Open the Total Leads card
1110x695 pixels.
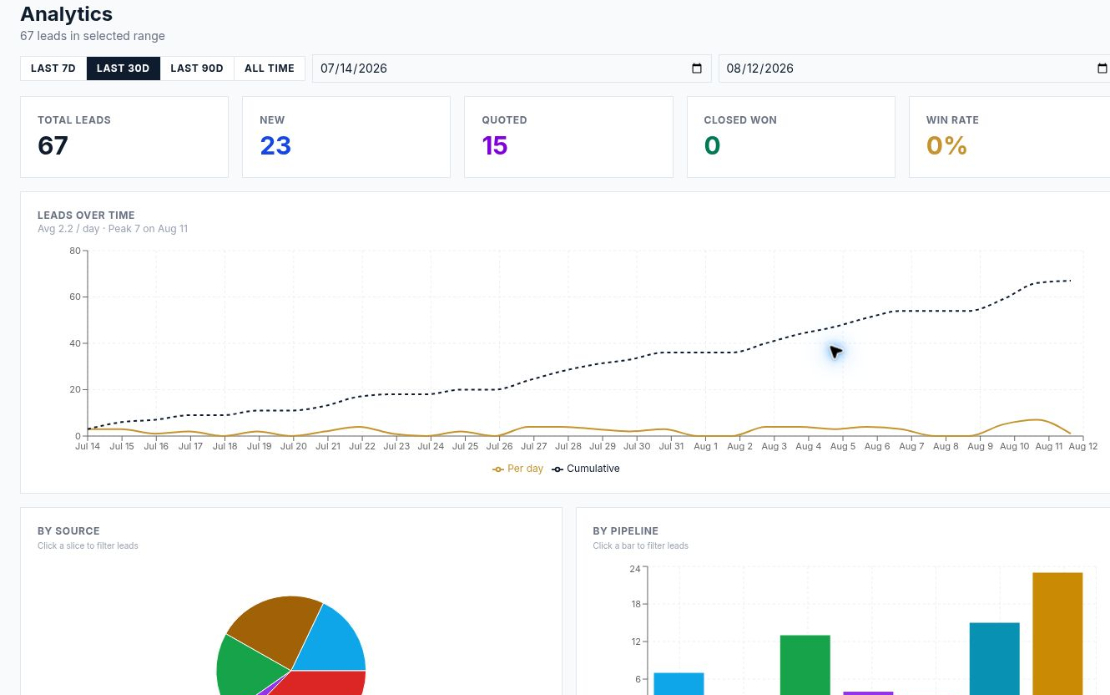[125, 137]
